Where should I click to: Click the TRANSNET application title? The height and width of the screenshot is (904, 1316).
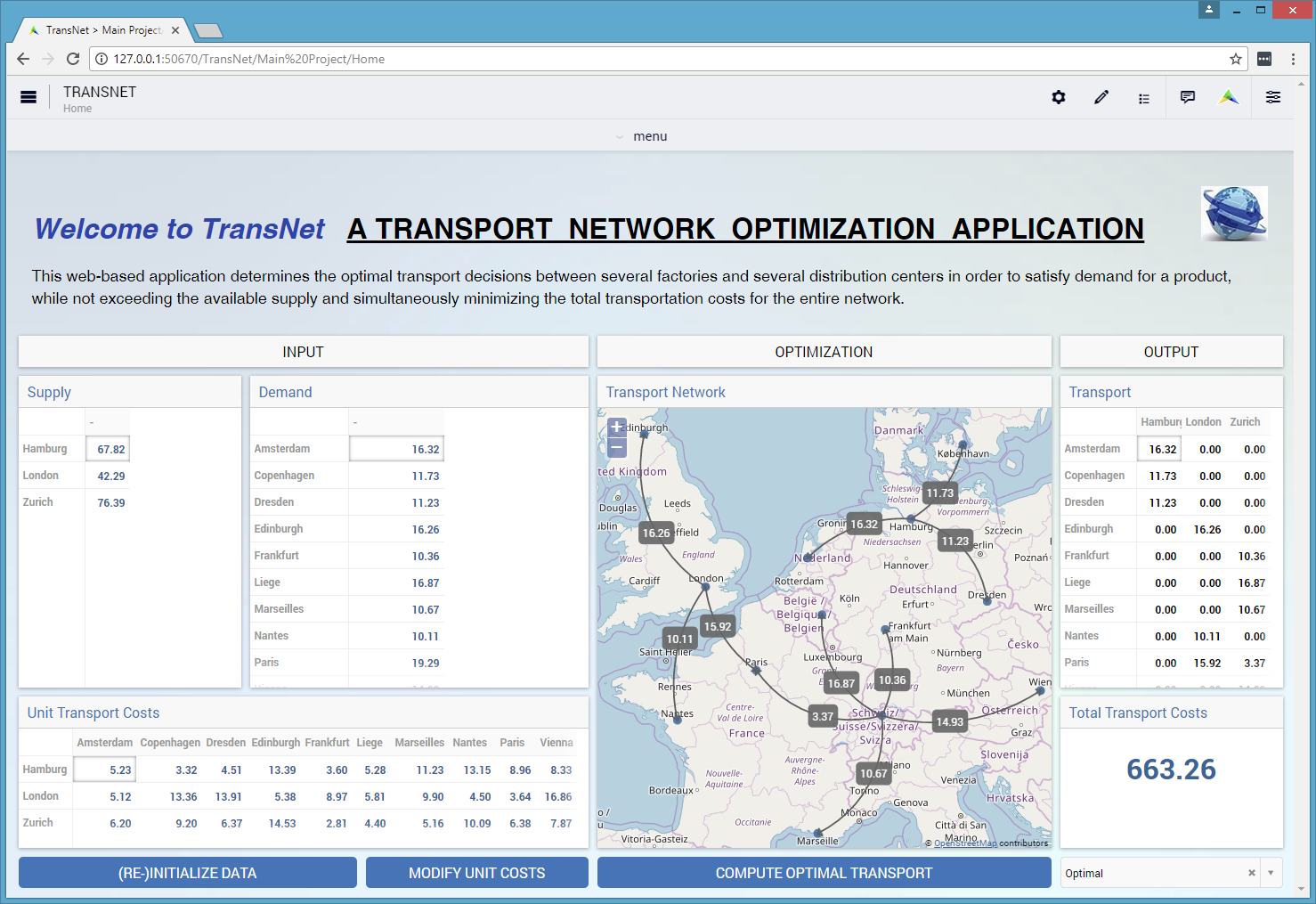(x=100, y=92)
